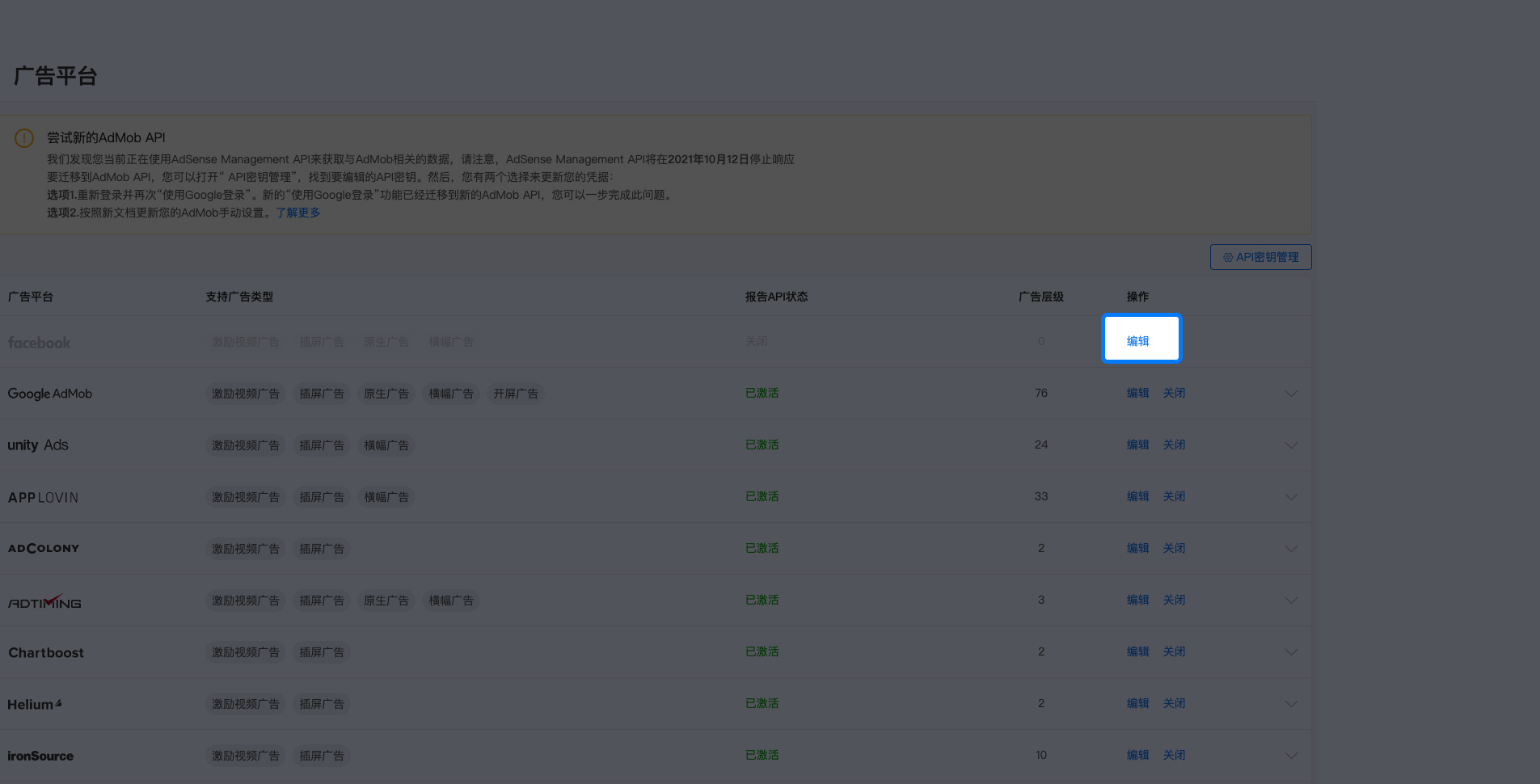Click 关闭 on the unity Ads row

point(1174,445)
